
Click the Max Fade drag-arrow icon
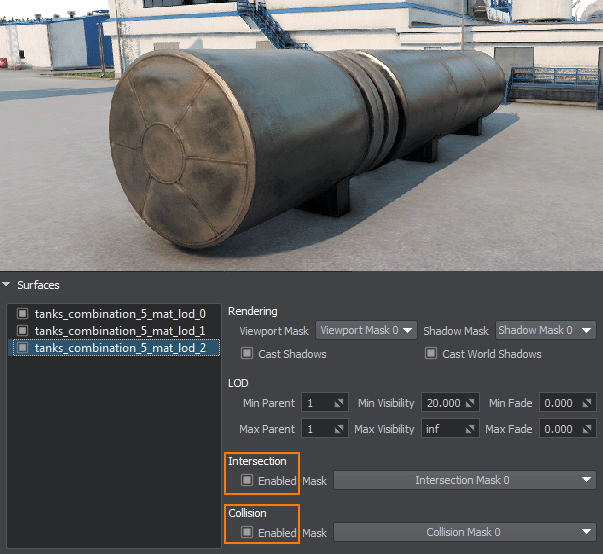[x=587, y=429]
